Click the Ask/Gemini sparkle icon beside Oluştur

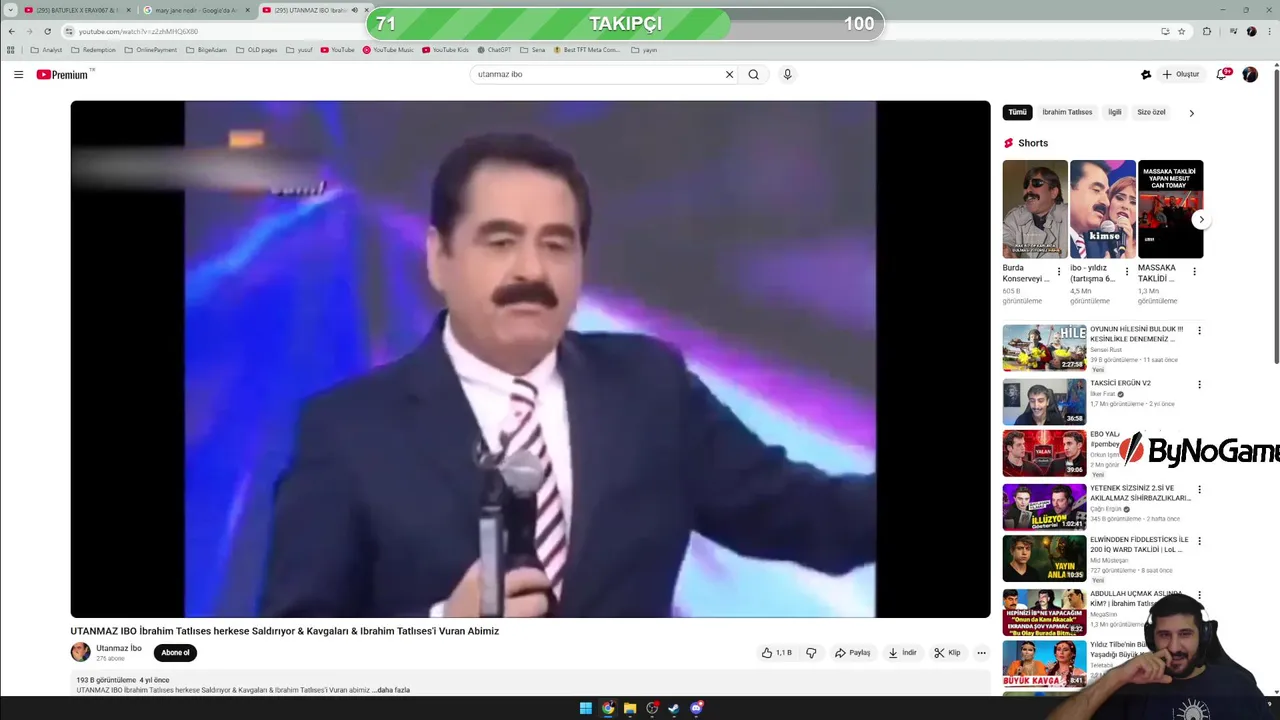tap(1146, 74)
